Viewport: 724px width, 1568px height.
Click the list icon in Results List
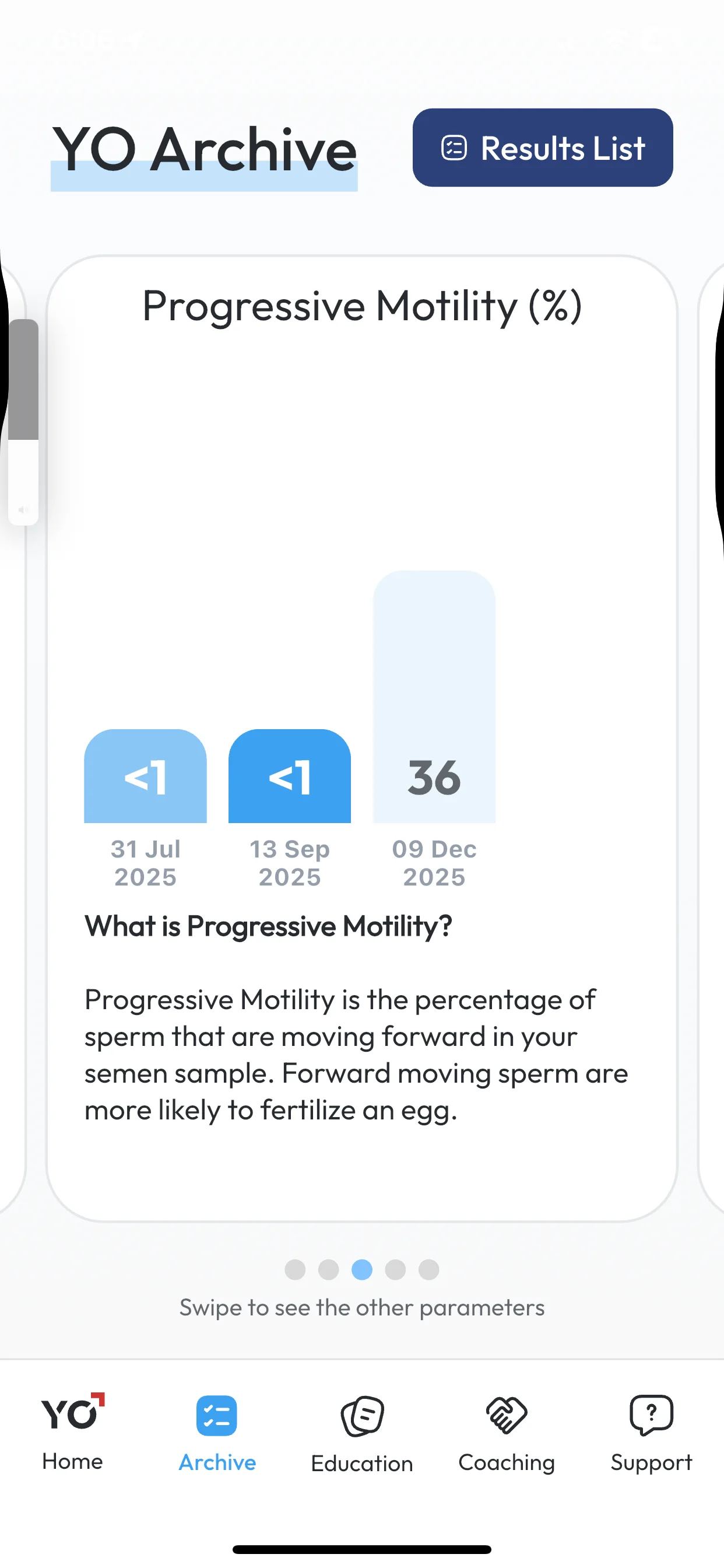[x=454, y=148]
